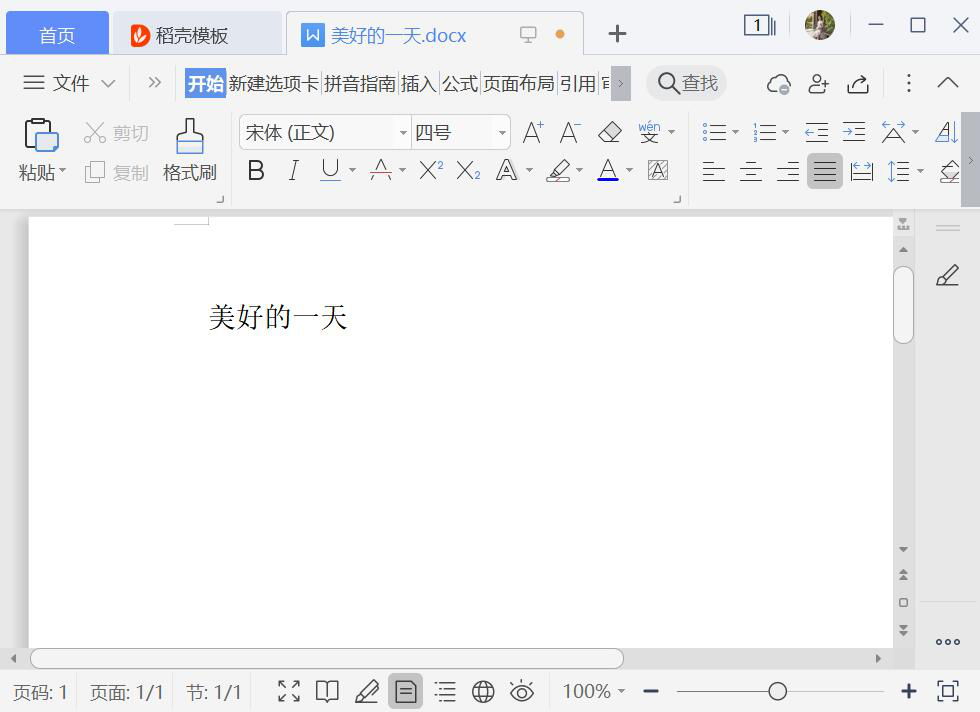The width and height of the screenshot is (980, 712).
Task: Switch to the 页面布局 ribbon tab
Action: [518, 83]
